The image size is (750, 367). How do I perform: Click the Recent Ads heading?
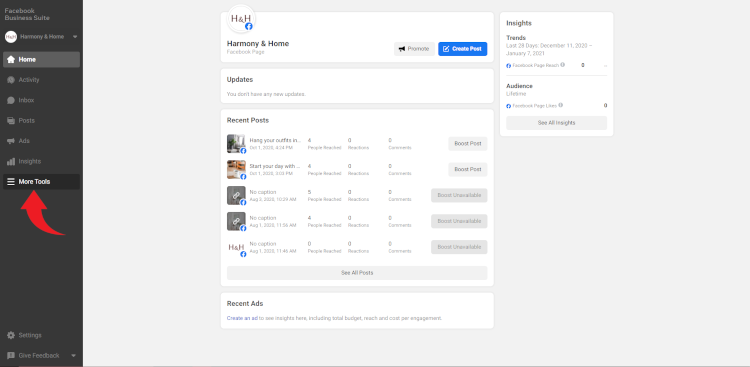245,304
